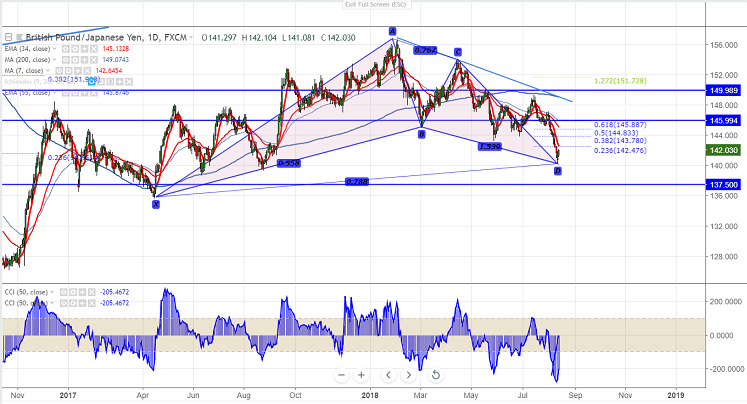
Task: Hide the MA (200, close) line
Action: pos(66,60)
